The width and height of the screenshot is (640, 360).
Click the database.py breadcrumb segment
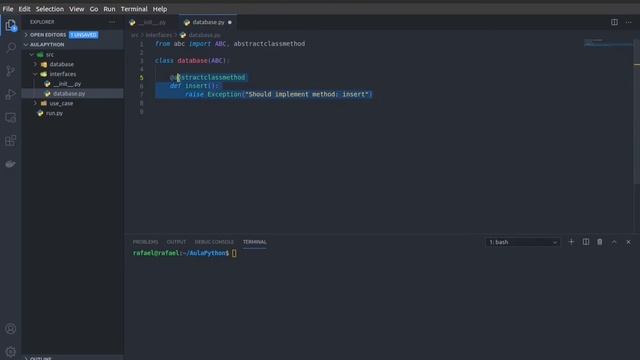pos(204,36)
